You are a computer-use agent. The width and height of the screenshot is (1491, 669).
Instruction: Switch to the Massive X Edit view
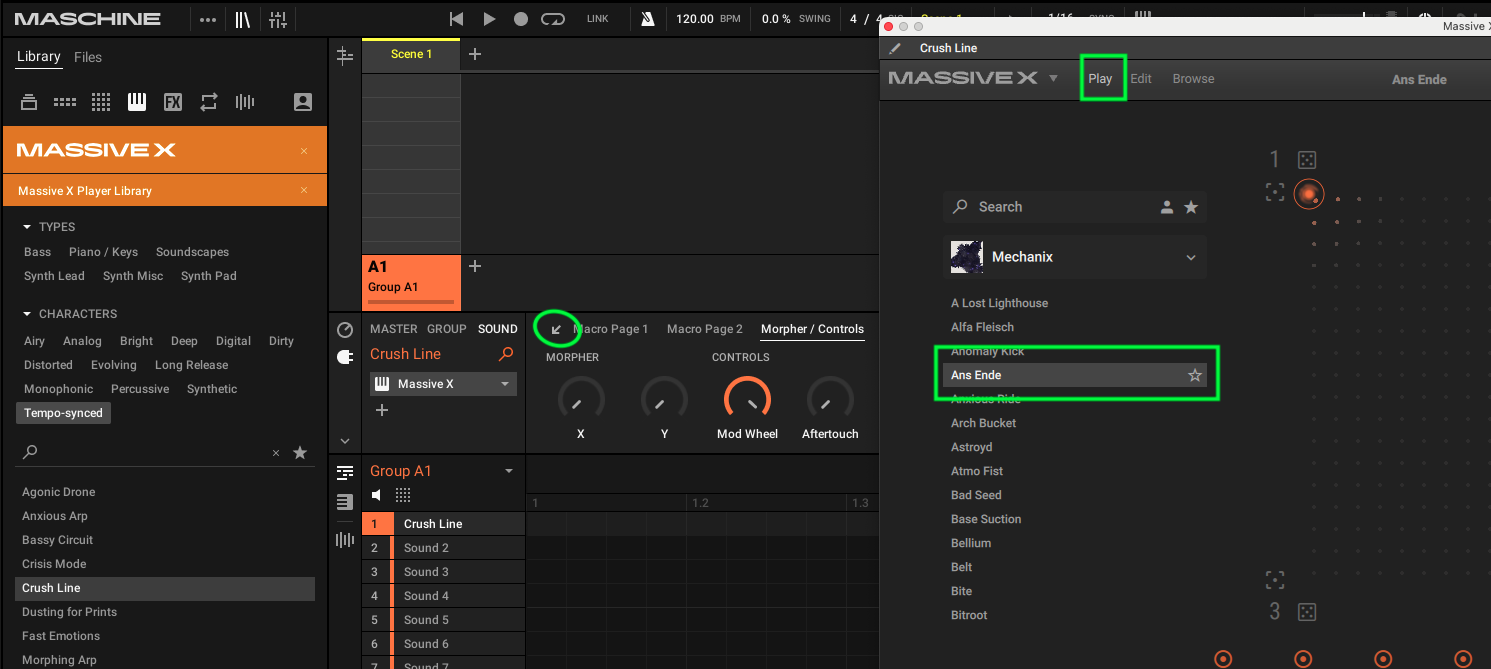point(1141,79)
